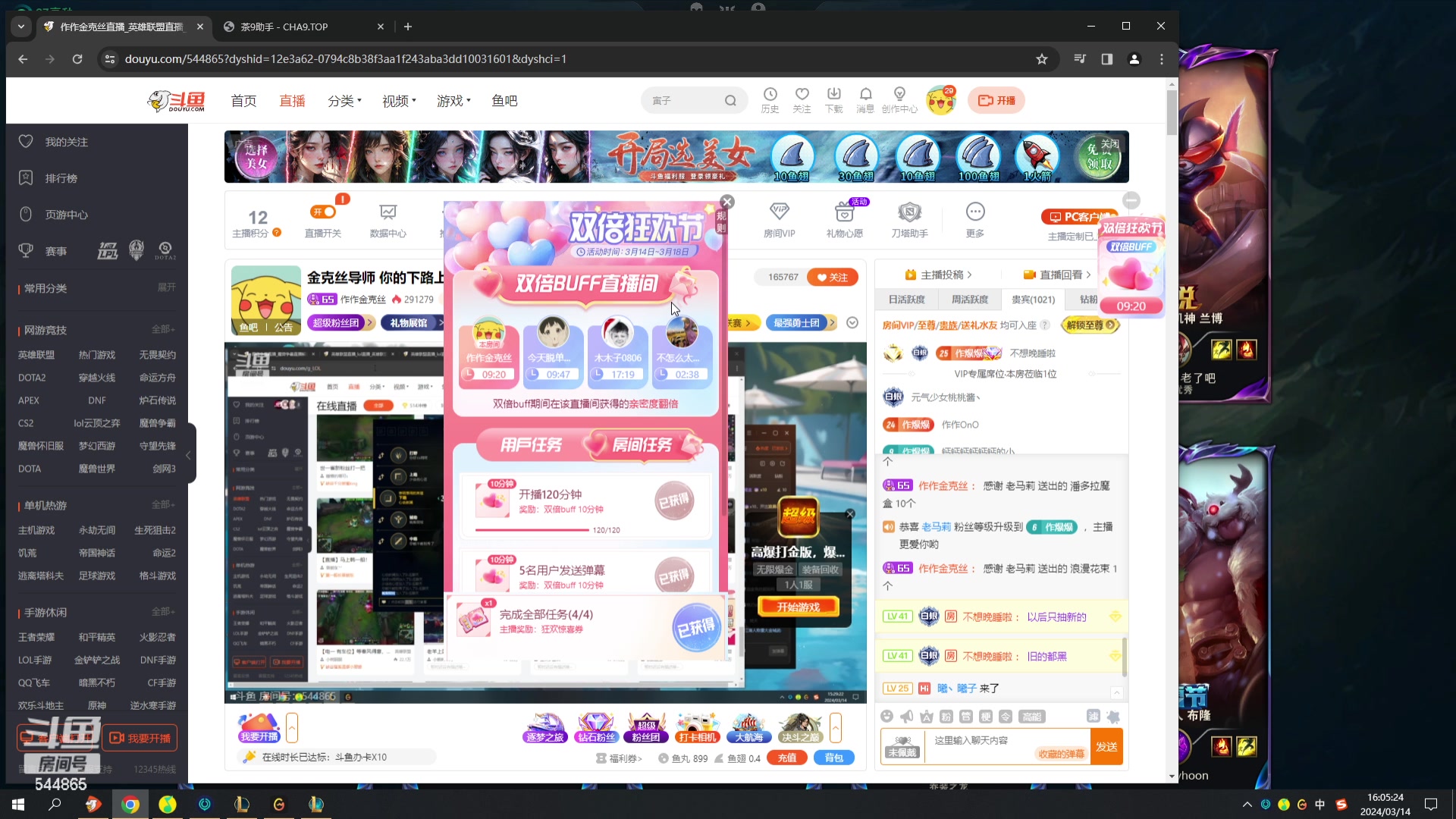
Task: Collapse the left sidebar arrow handle
Action: coord(189,455)
